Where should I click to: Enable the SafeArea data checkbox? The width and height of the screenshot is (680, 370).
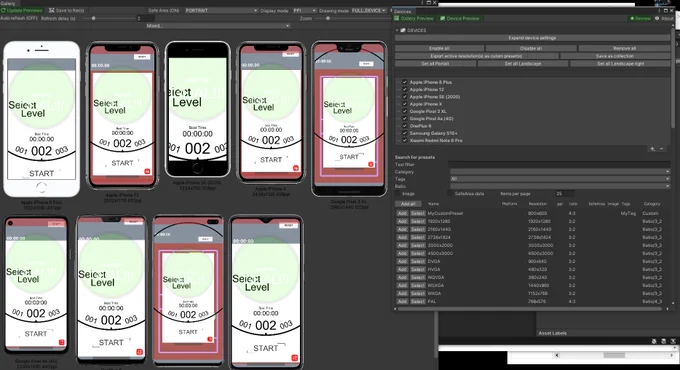[450, 193]
